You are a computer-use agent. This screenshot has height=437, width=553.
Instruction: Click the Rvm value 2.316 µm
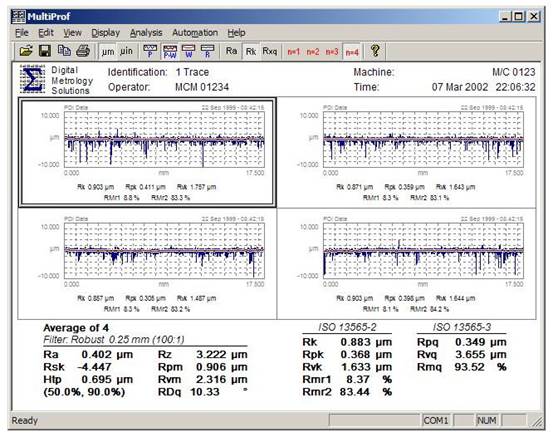click(x=222, y=380)
